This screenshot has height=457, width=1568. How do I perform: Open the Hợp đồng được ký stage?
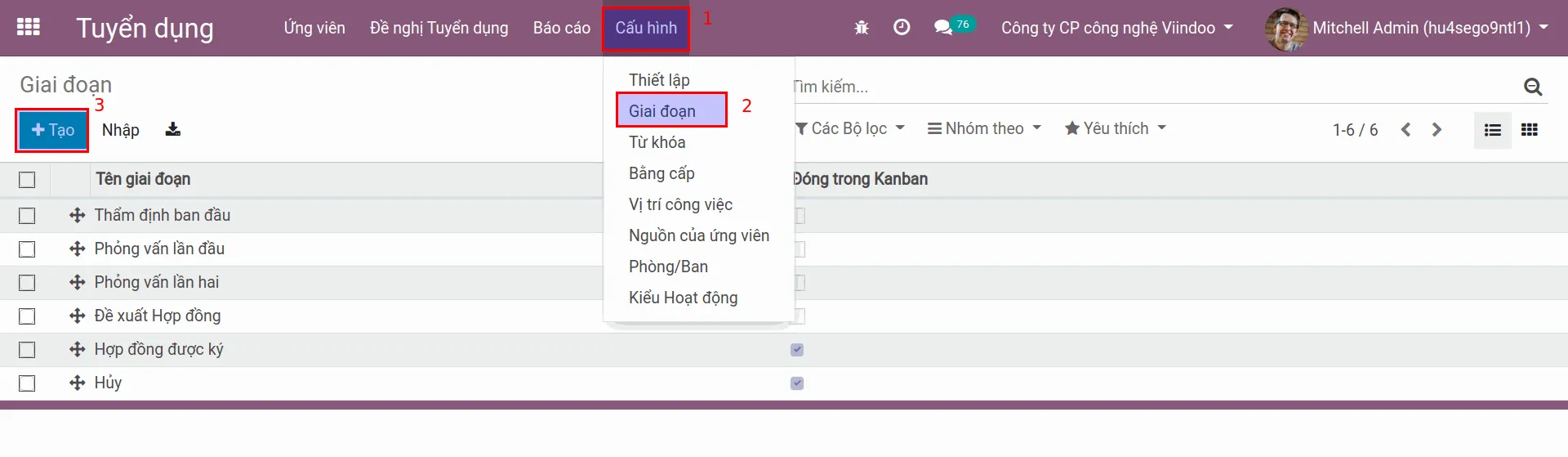coord(158,349)
